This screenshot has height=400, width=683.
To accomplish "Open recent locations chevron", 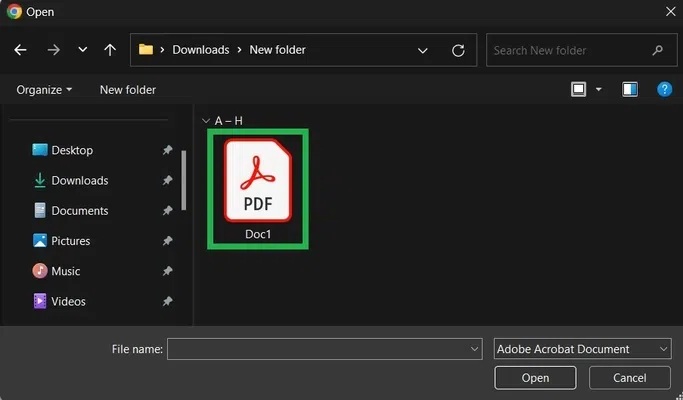I will pyautogui.click(x=82, y=50).
